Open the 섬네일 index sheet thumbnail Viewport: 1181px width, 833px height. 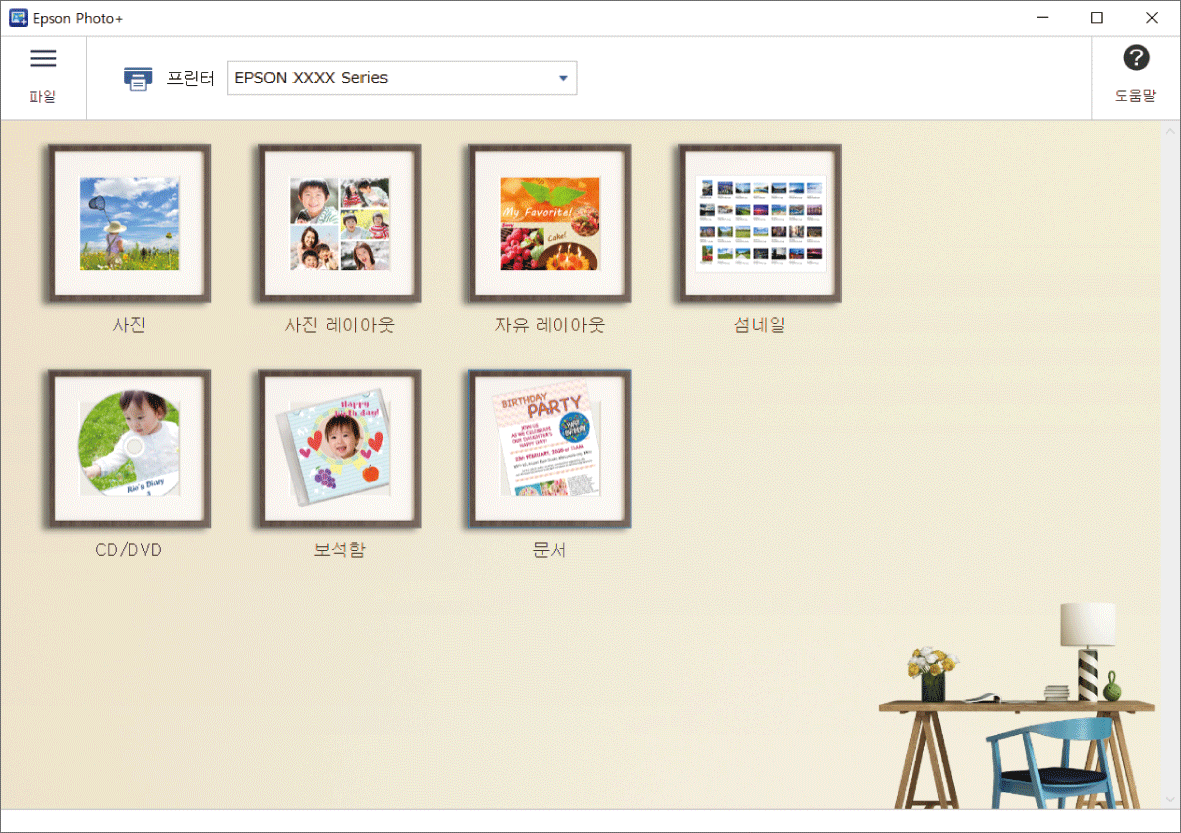[759, 224]
